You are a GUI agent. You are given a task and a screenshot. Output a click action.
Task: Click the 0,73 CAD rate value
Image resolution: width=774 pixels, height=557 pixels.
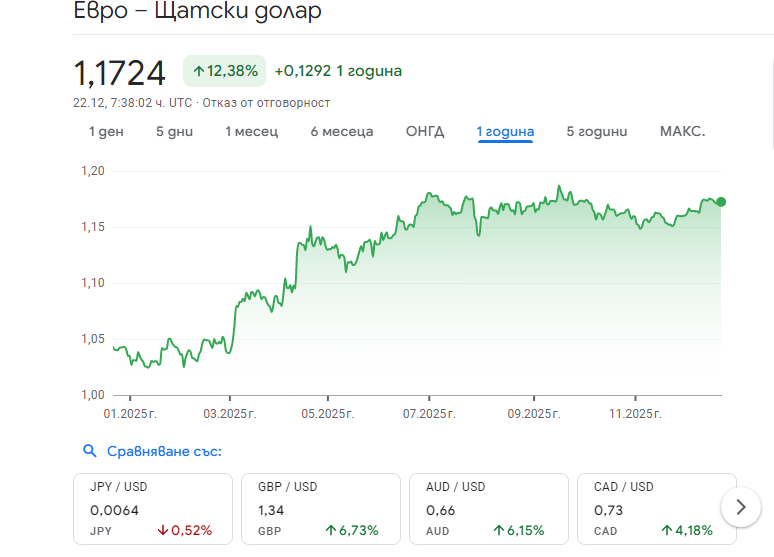(608, 510)
